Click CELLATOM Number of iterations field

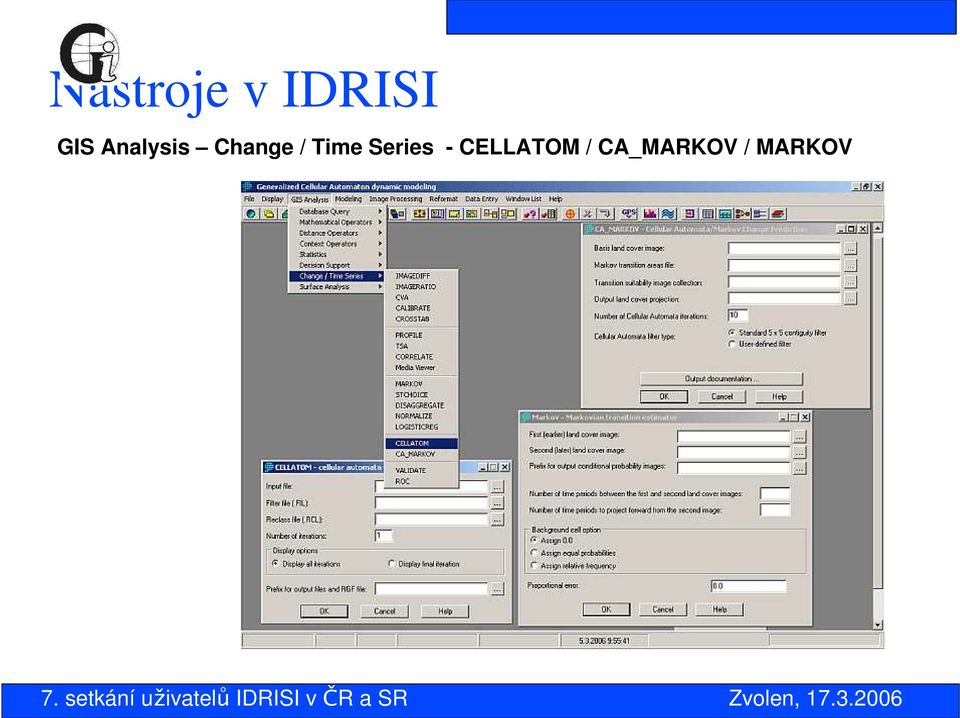(x=383, y=536)
